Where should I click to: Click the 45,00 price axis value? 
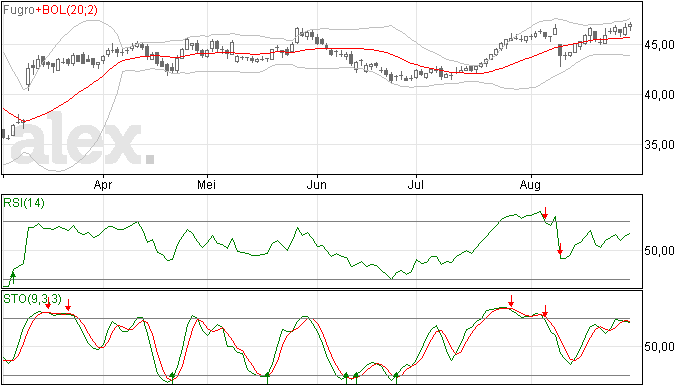[x=660, y=45]
